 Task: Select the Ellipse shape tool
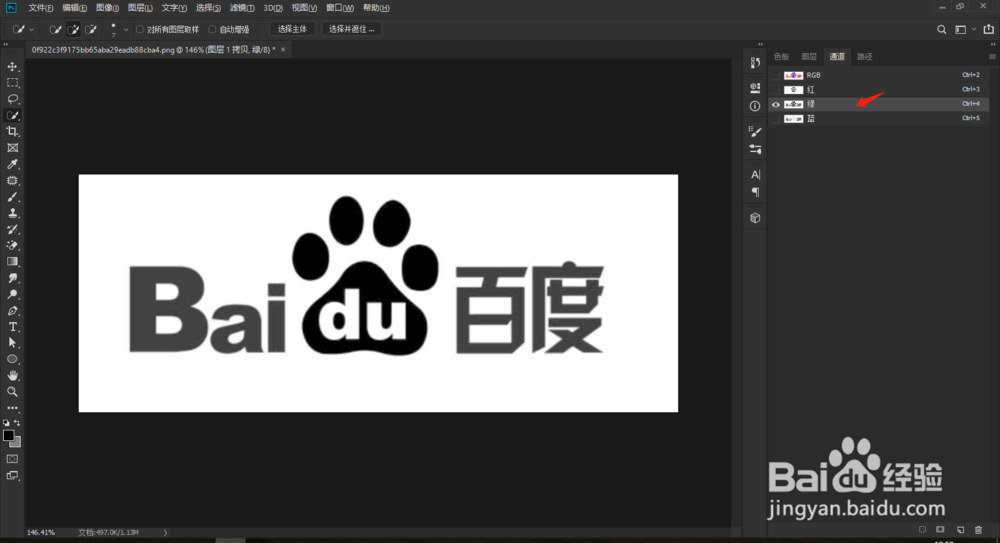click(12, 359)
